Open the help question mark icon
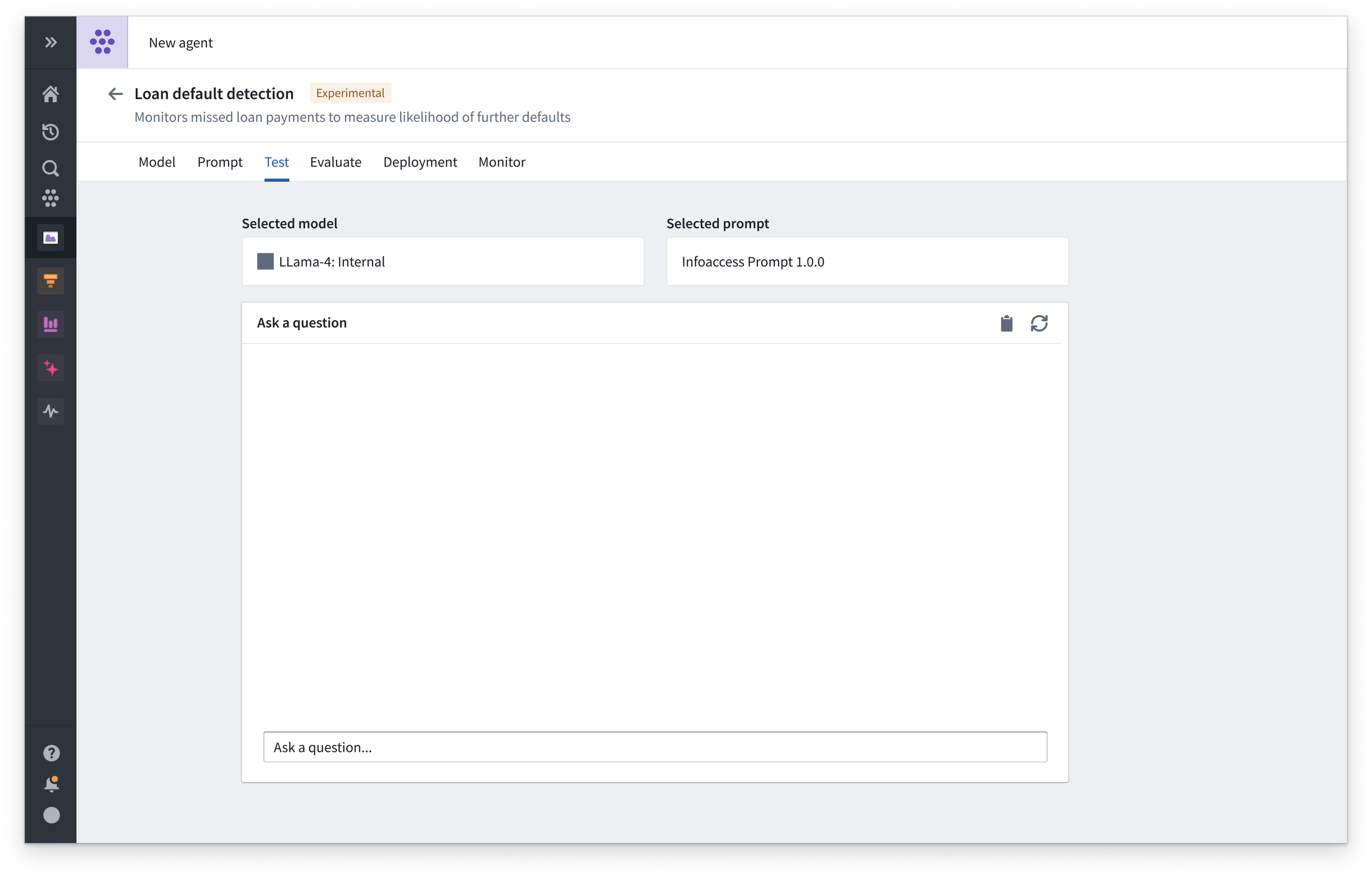The image size is (1372, 876). pyautogui.click(x=51, y=753)
